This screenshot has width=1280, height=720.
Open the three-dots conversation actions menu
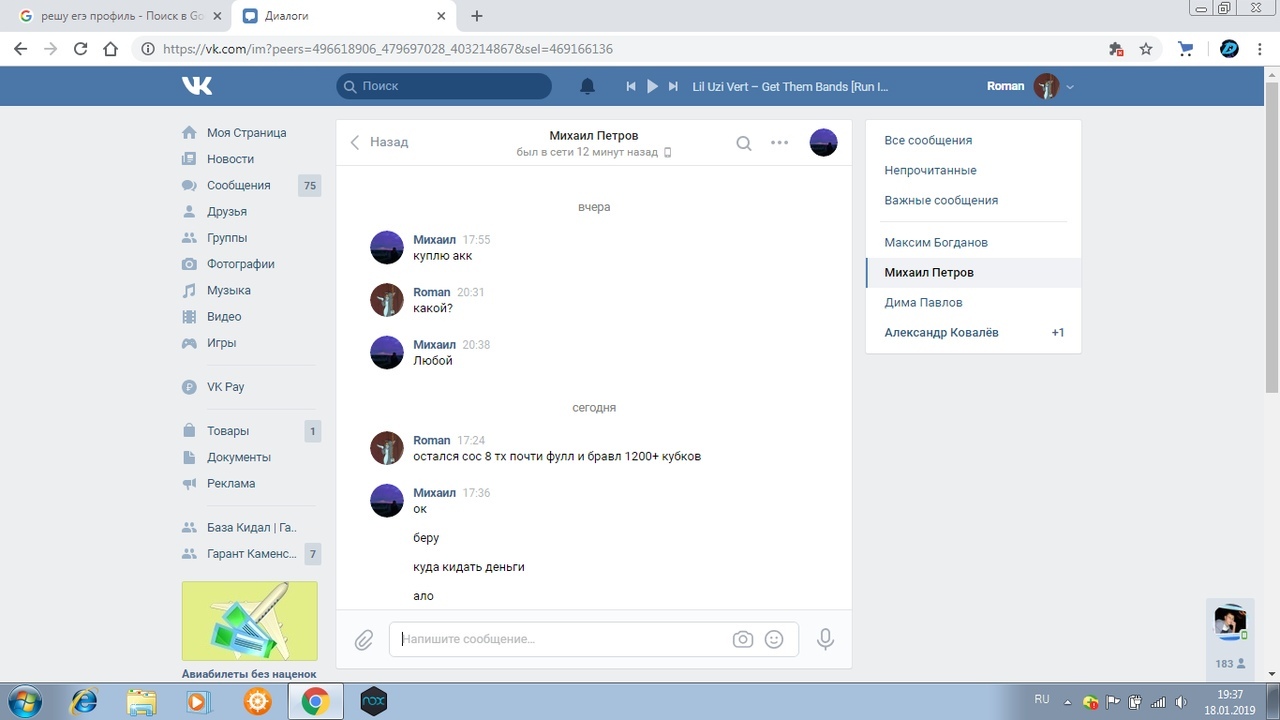(x=780, y=143)
